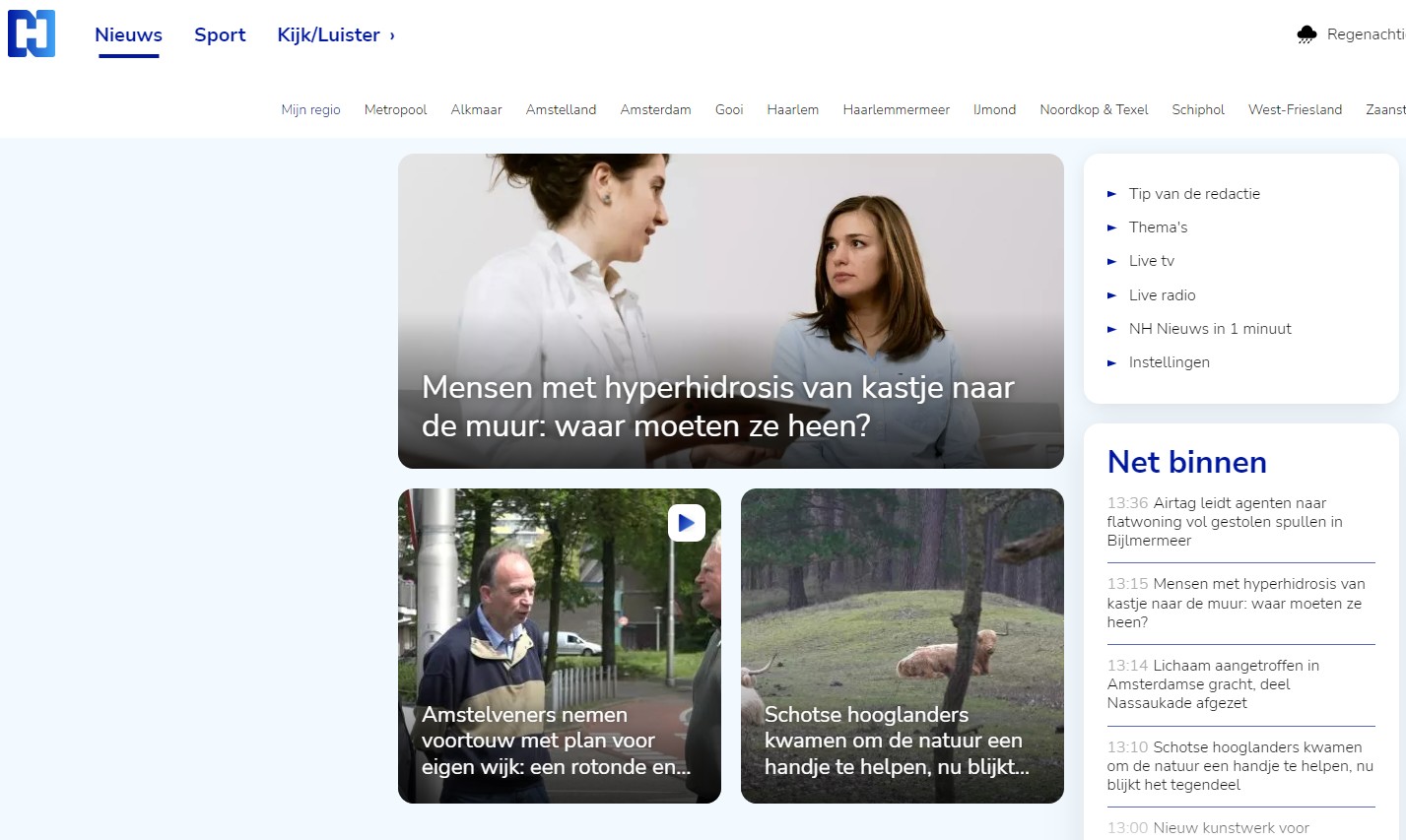Screen dimensions: 1406x840
Task: Switch to the Sport section
Action: coord(220,34)
